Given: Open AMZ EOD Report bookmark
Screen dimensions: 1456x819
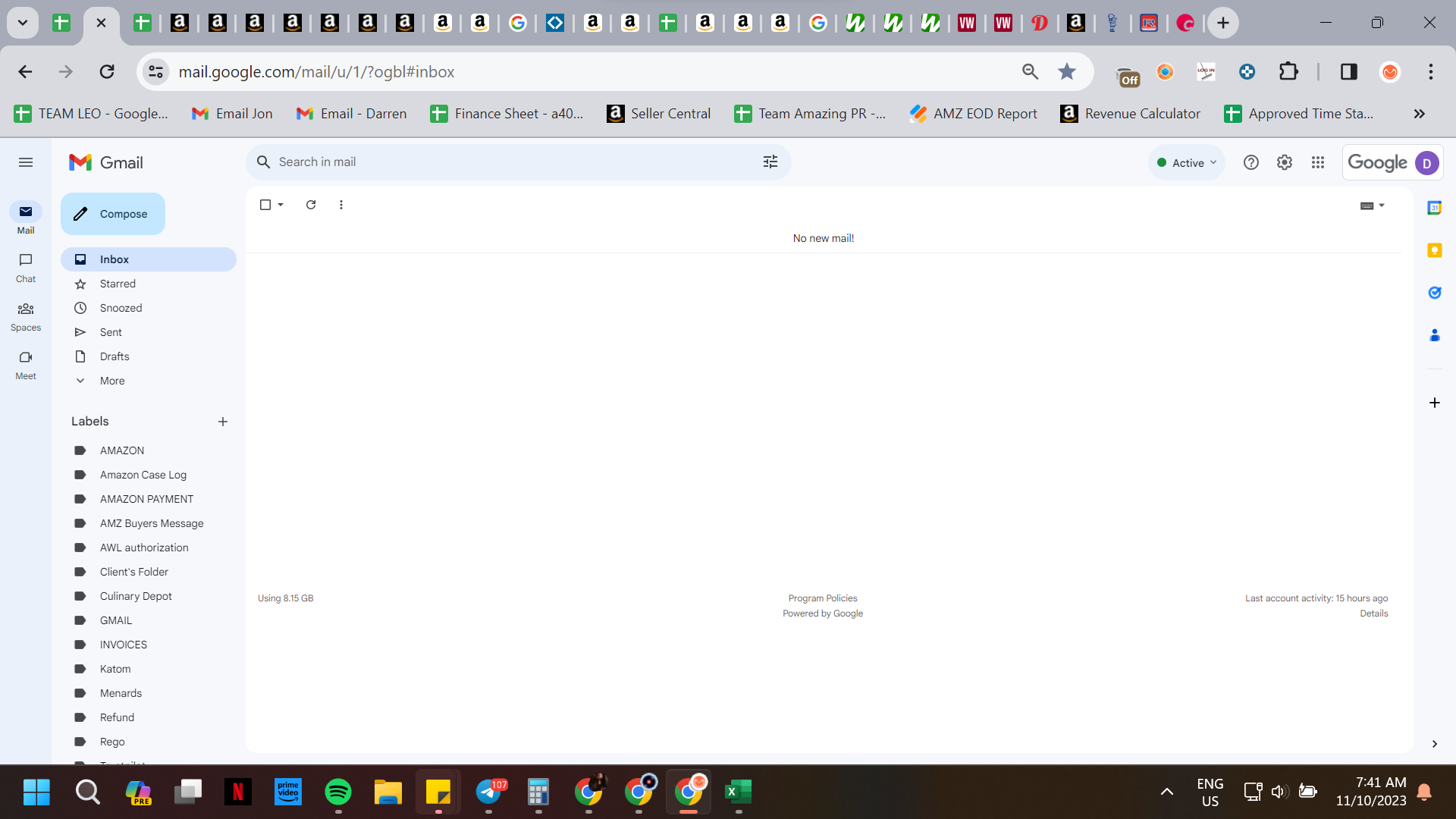Looking at the screenshot, I should coord(973,114).
